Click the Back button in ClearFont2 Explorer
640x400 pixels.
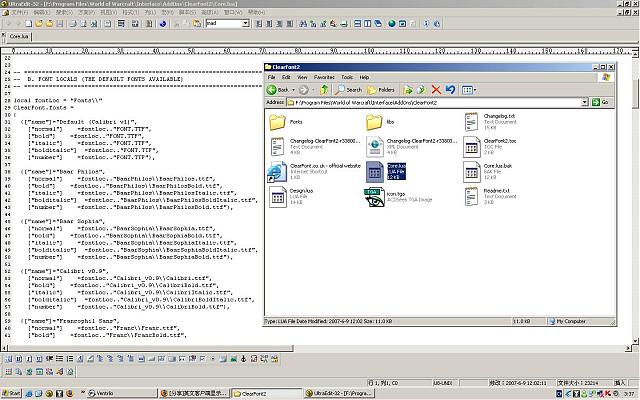(278, 89)
